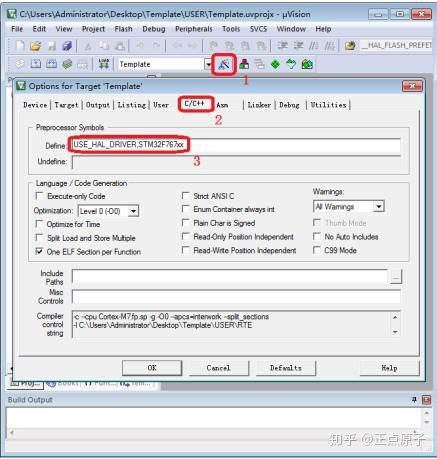This screenshot has width=437, height=459.
Task: Open the File menu
Action: tap(17, 29)
